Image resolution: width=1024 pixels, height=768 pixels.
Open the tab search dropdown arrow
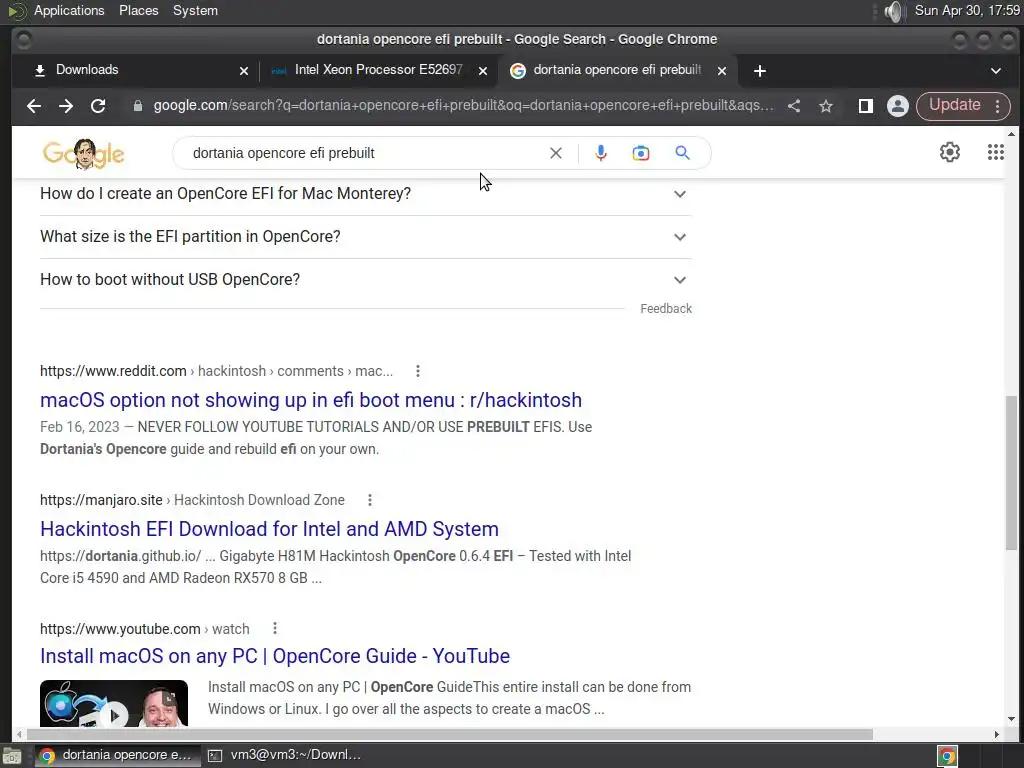995,71
